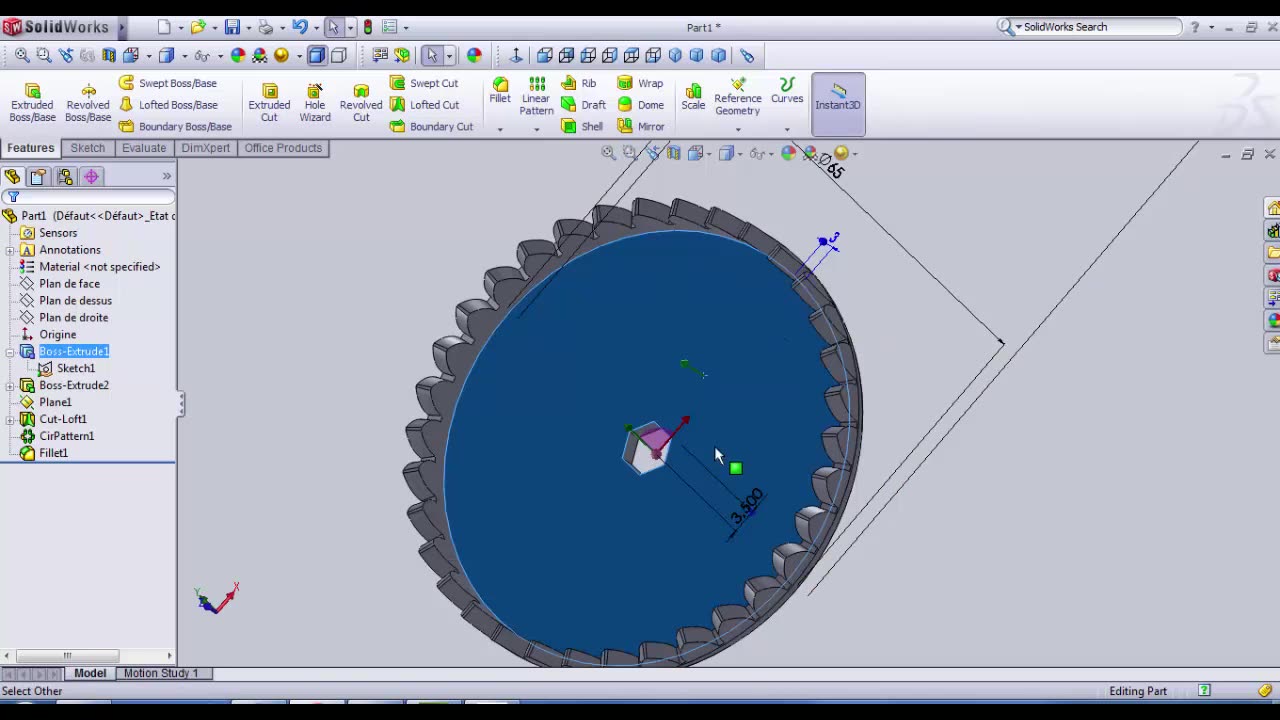
Task: Select the Draft feature
Action: [x=584, y=105]
